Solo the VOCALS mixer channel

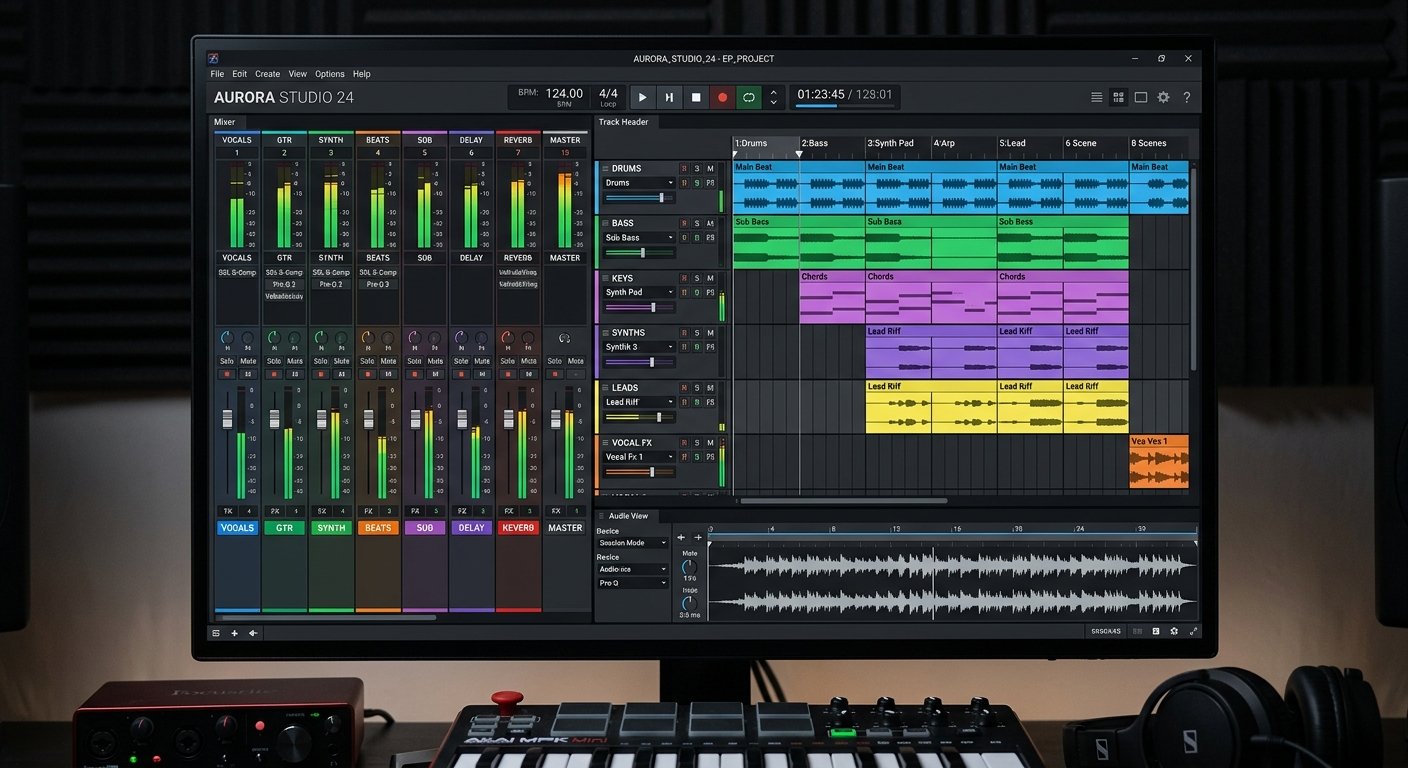pyautogui.click(x=227, y=361)
